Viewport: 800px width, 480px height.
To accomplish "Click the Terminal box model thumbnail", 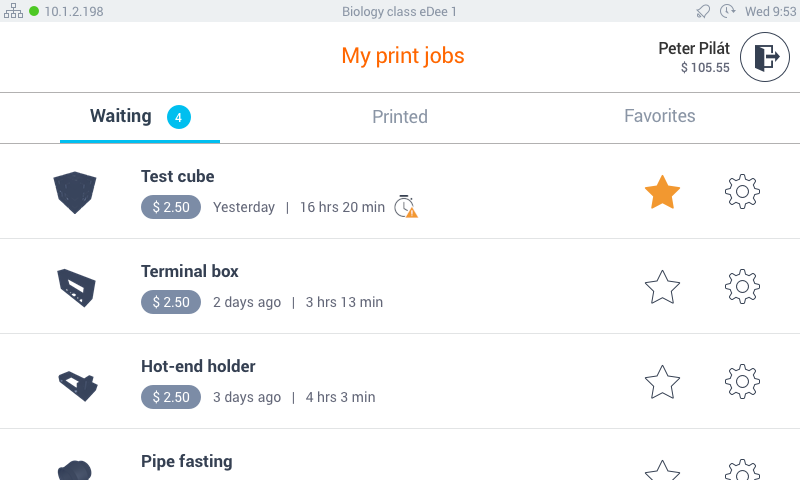I will [76, 287].
